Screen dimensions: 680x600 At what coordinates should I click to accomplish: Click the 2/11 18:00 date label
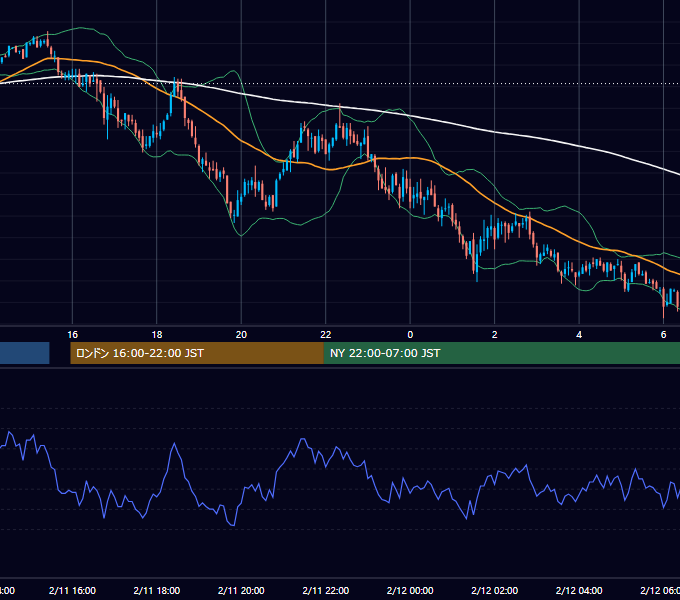coord(157,590)
